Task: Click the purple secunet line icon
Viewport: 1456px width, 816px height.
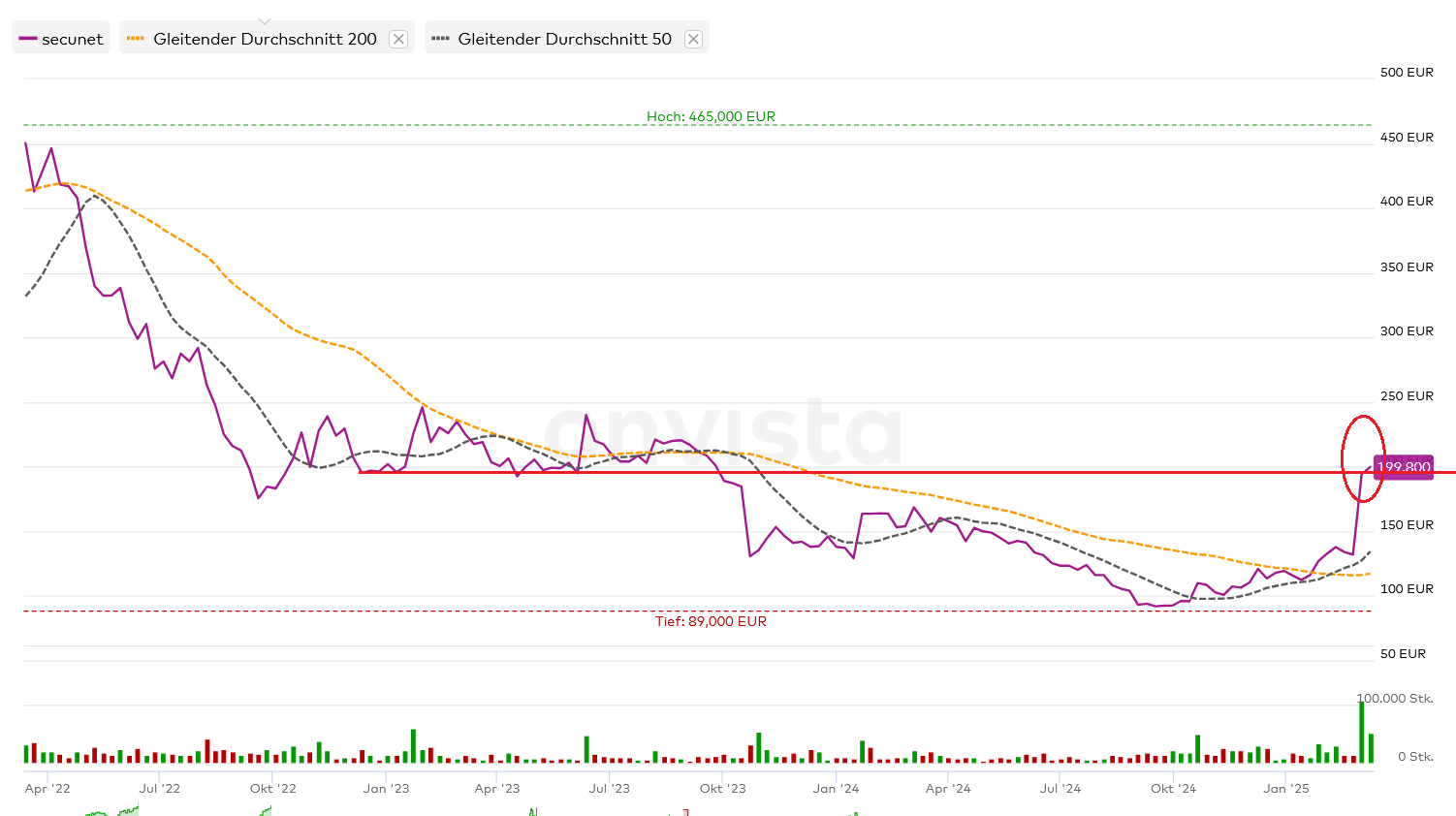Action: click(27, 39)
